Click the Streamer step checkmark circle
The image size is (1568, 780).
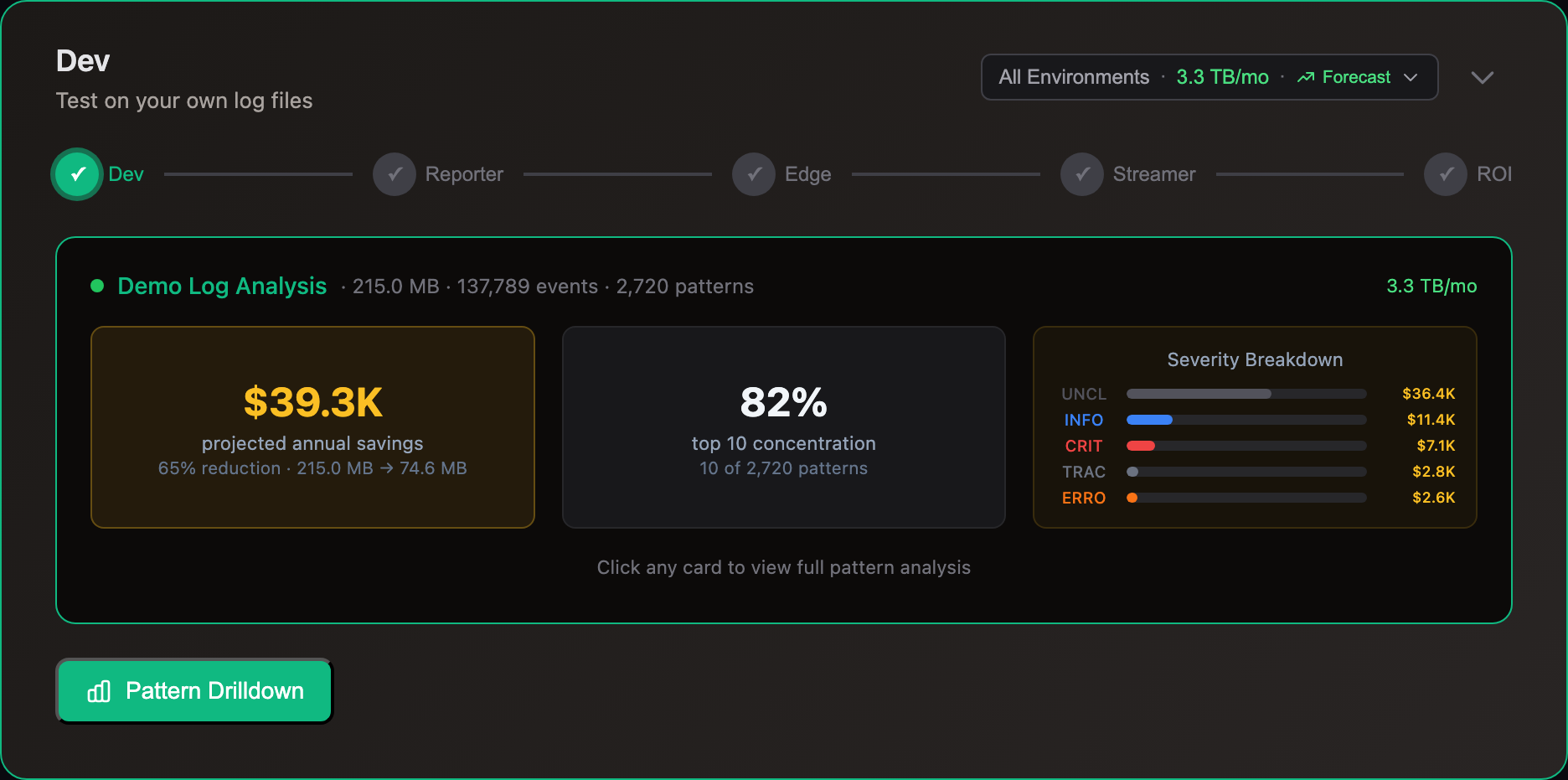tap(1082, 174)
